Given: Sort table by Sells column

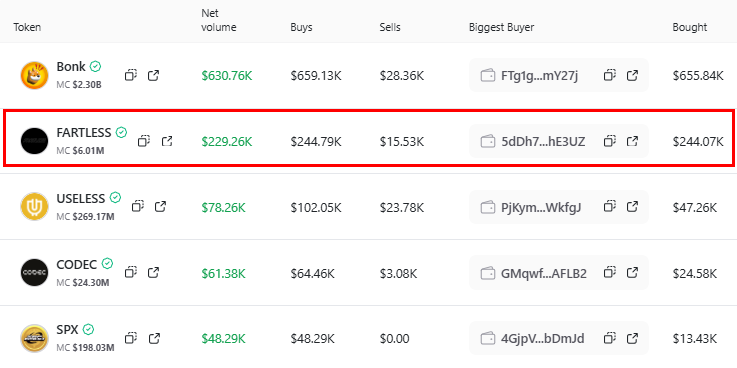Looking at the screenshot, I should [390, 27].
